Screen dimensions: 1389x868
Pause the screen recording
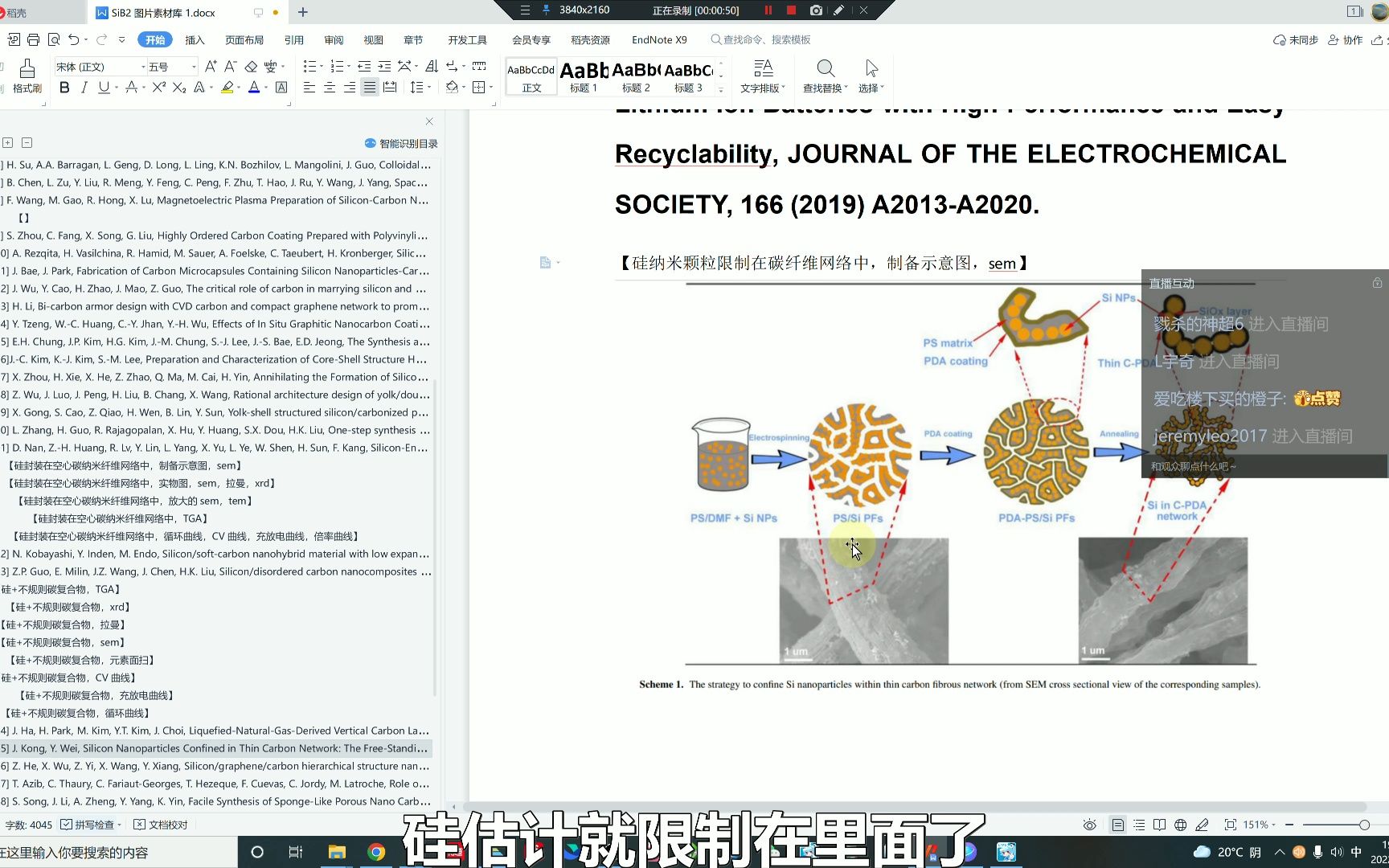[768, 10]
